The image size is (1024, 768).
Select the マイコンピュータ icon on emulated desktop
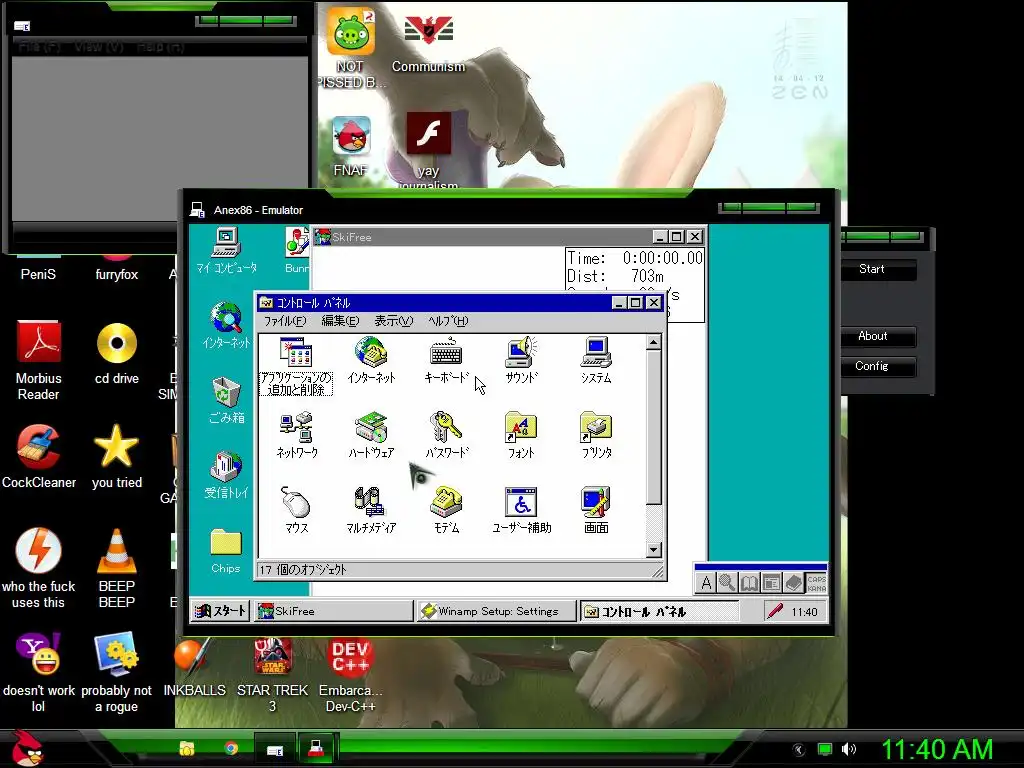(226, 250)
